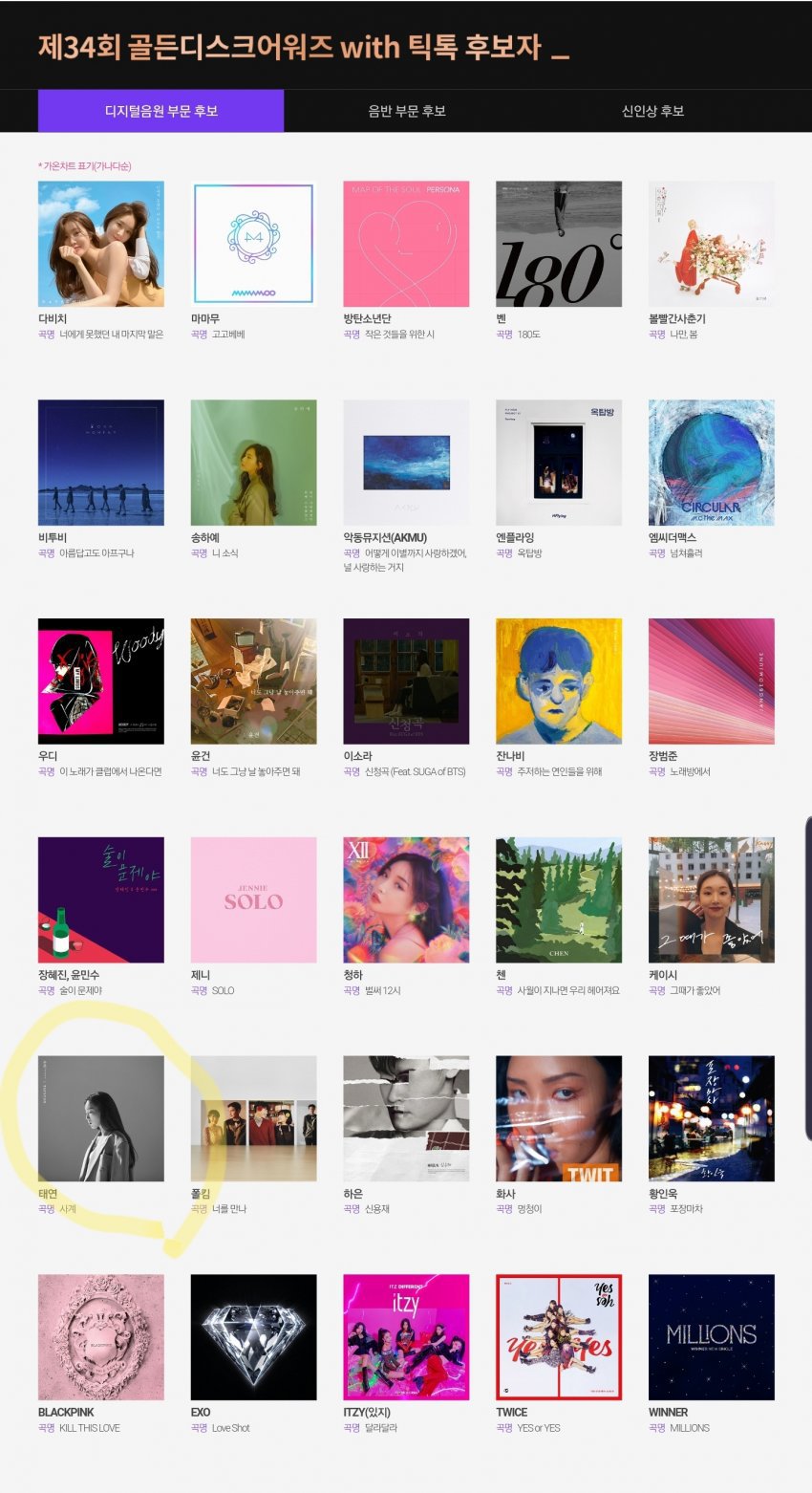
Task: Select the WINNER MILLIONS album cover
Action: [712, 1337]
